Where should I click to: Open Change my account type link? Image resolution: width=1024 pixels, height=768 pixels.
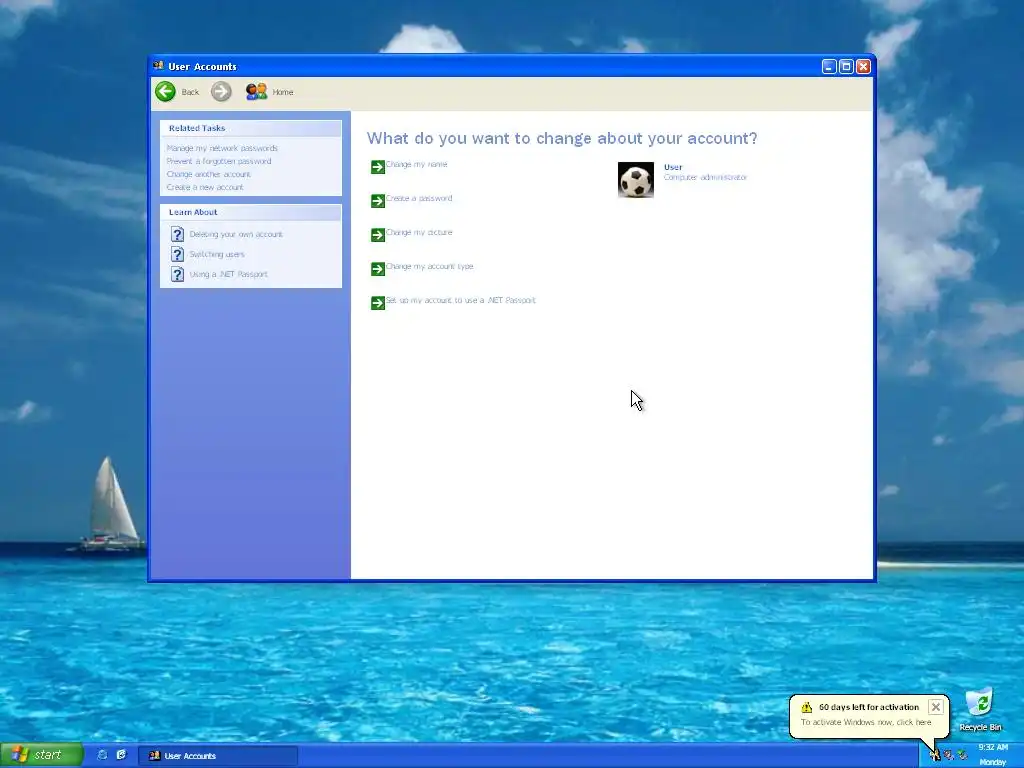coord(430,266)
